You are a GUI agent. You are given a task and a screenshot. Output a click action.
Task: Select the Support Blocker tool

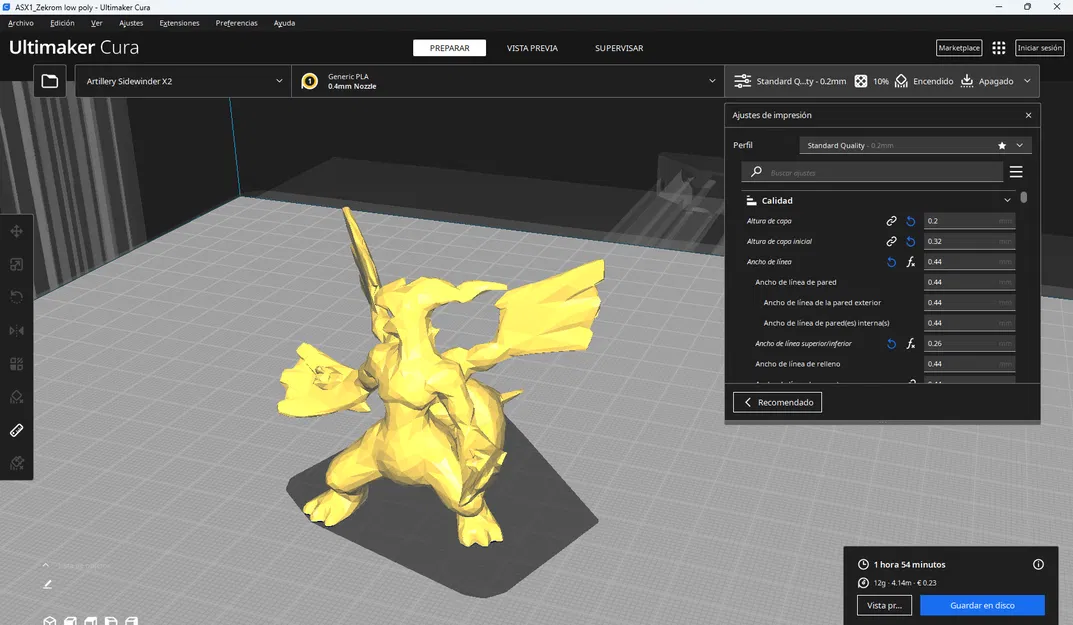click(x=16, y=396)
